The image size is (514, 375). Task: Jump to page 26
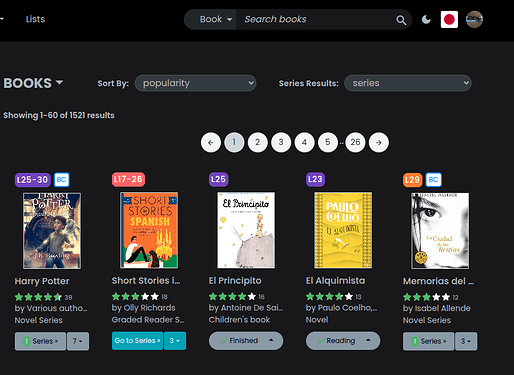coord(355,142)
